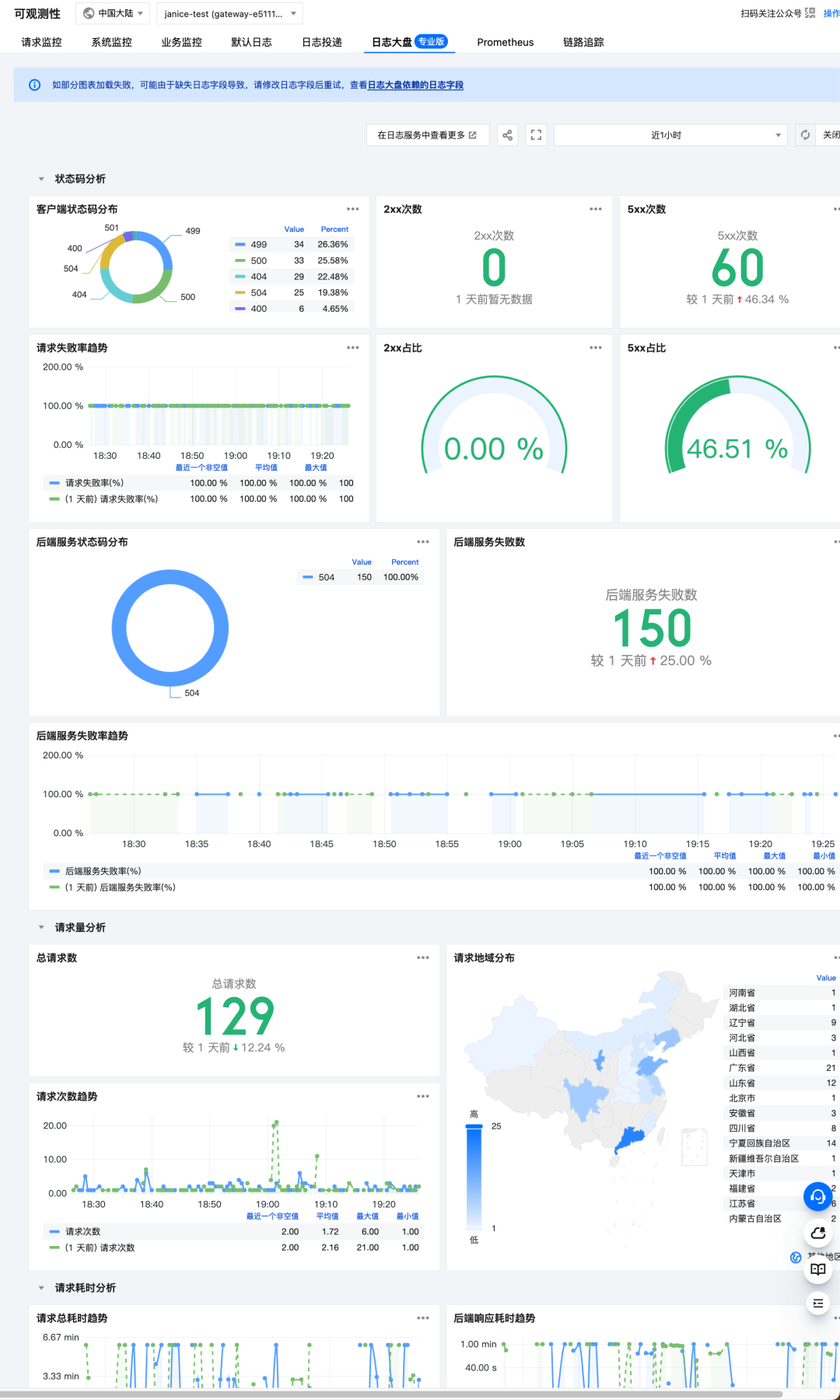Open more options for 2xx次数 panel

pyautogui.click(x=596, y=209)
